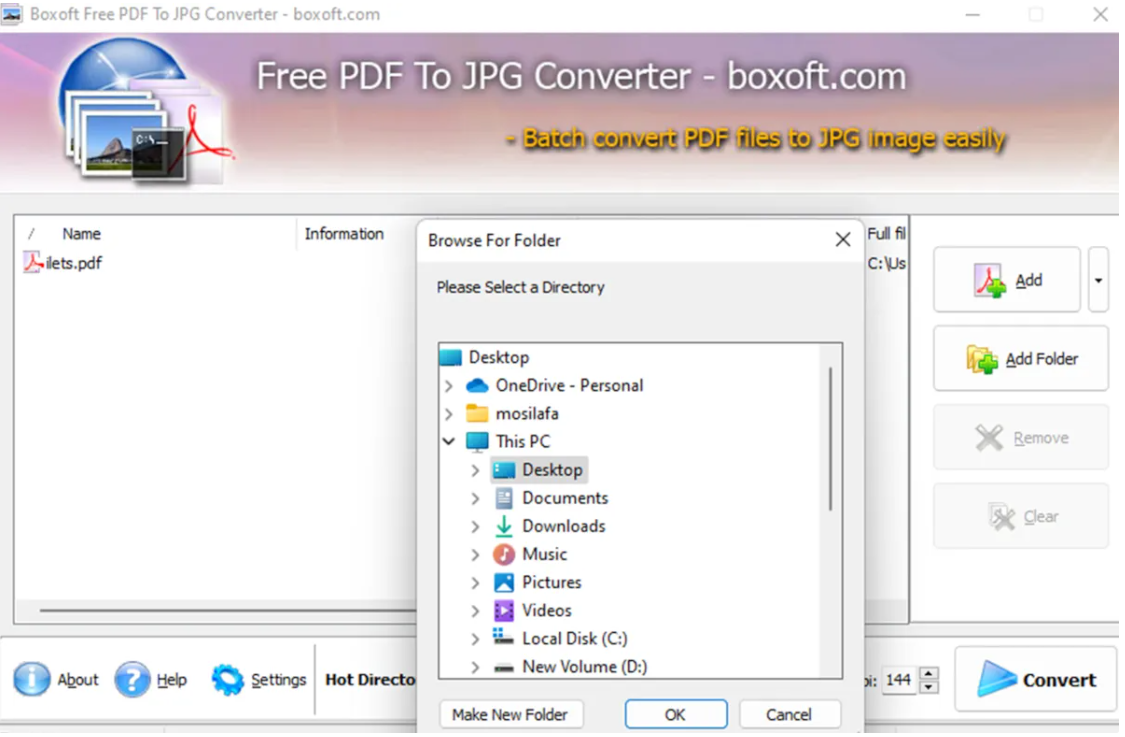This screenshot has height=737, width=1125.
Task: Open the Help question mark icon
Action: pos(133,682)
